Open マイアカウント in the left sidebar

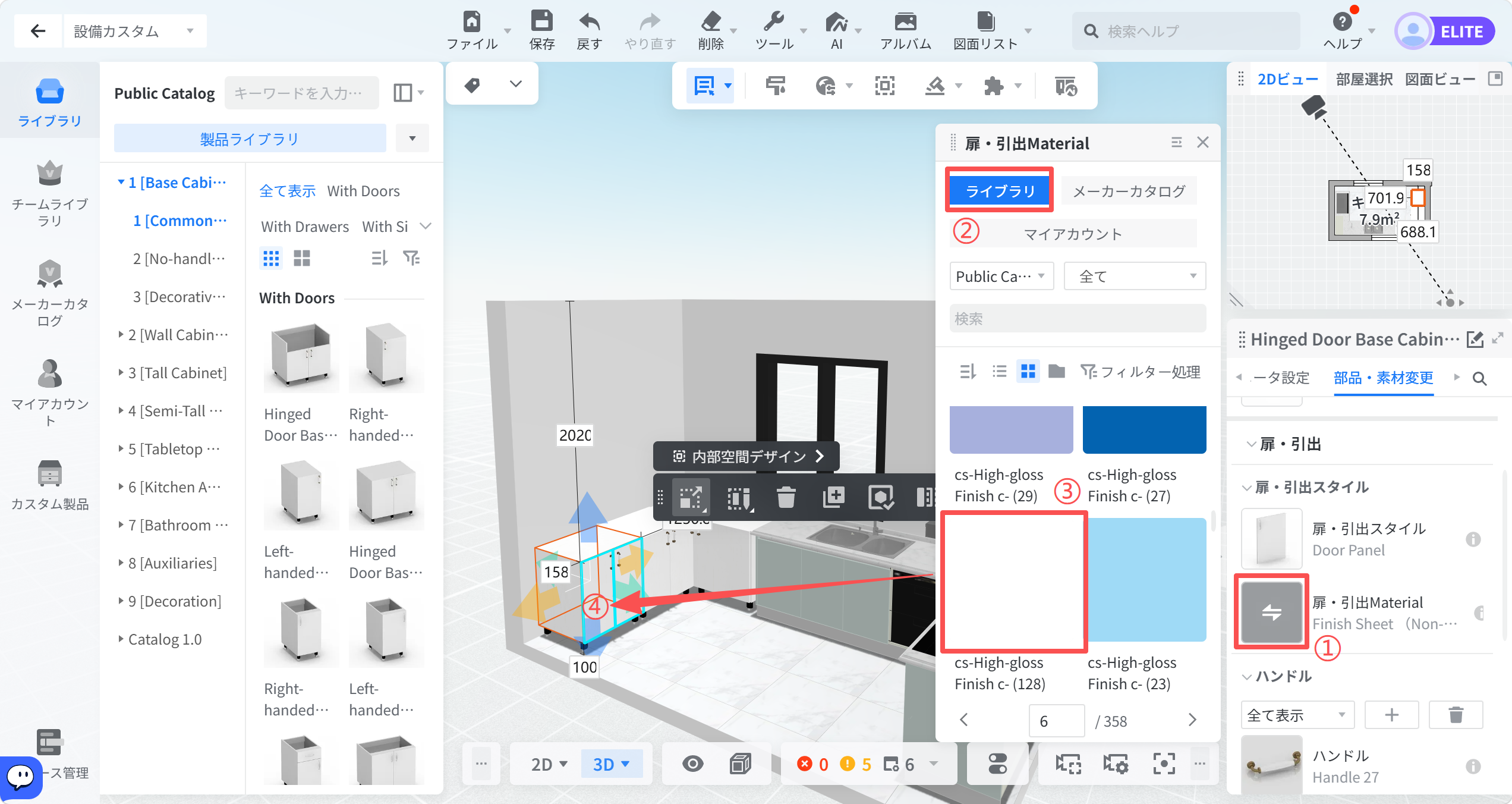[x=50, y=394]
